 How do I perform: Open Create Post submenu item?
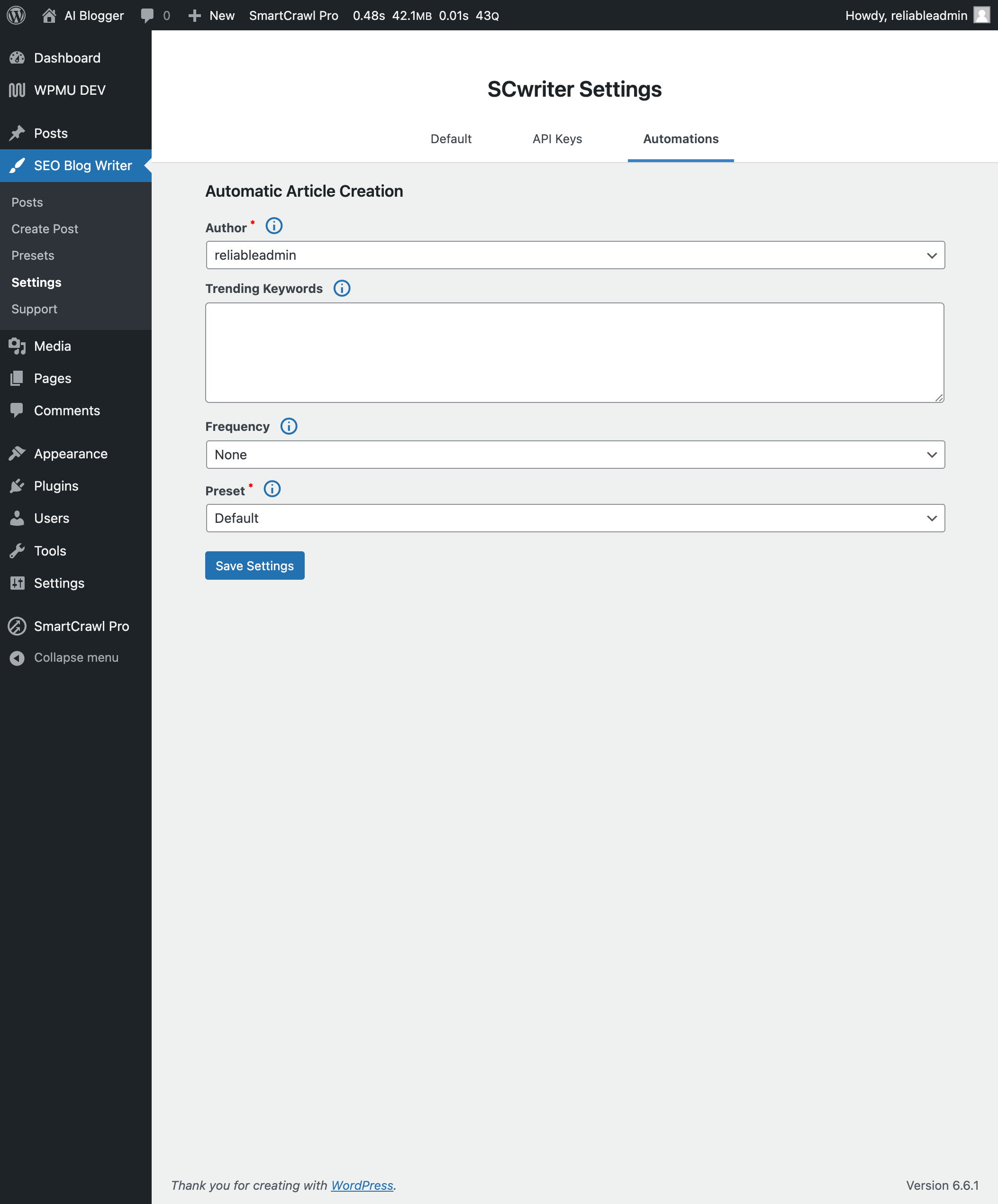[45, 229]
